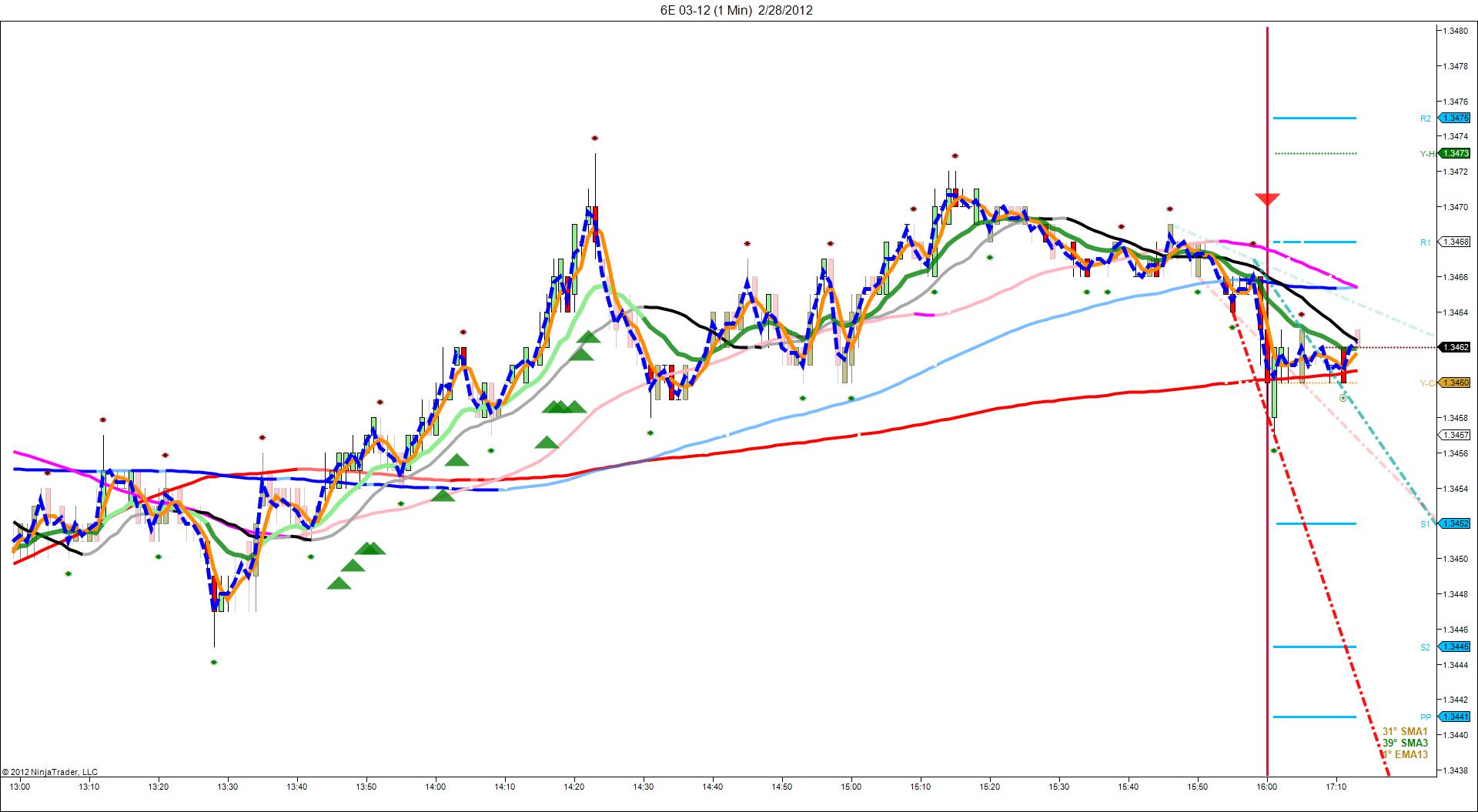This screenshot has width=1478, height=812.
Task: Click the orange Y-C price tag 1.3460
Action: 1455,383
